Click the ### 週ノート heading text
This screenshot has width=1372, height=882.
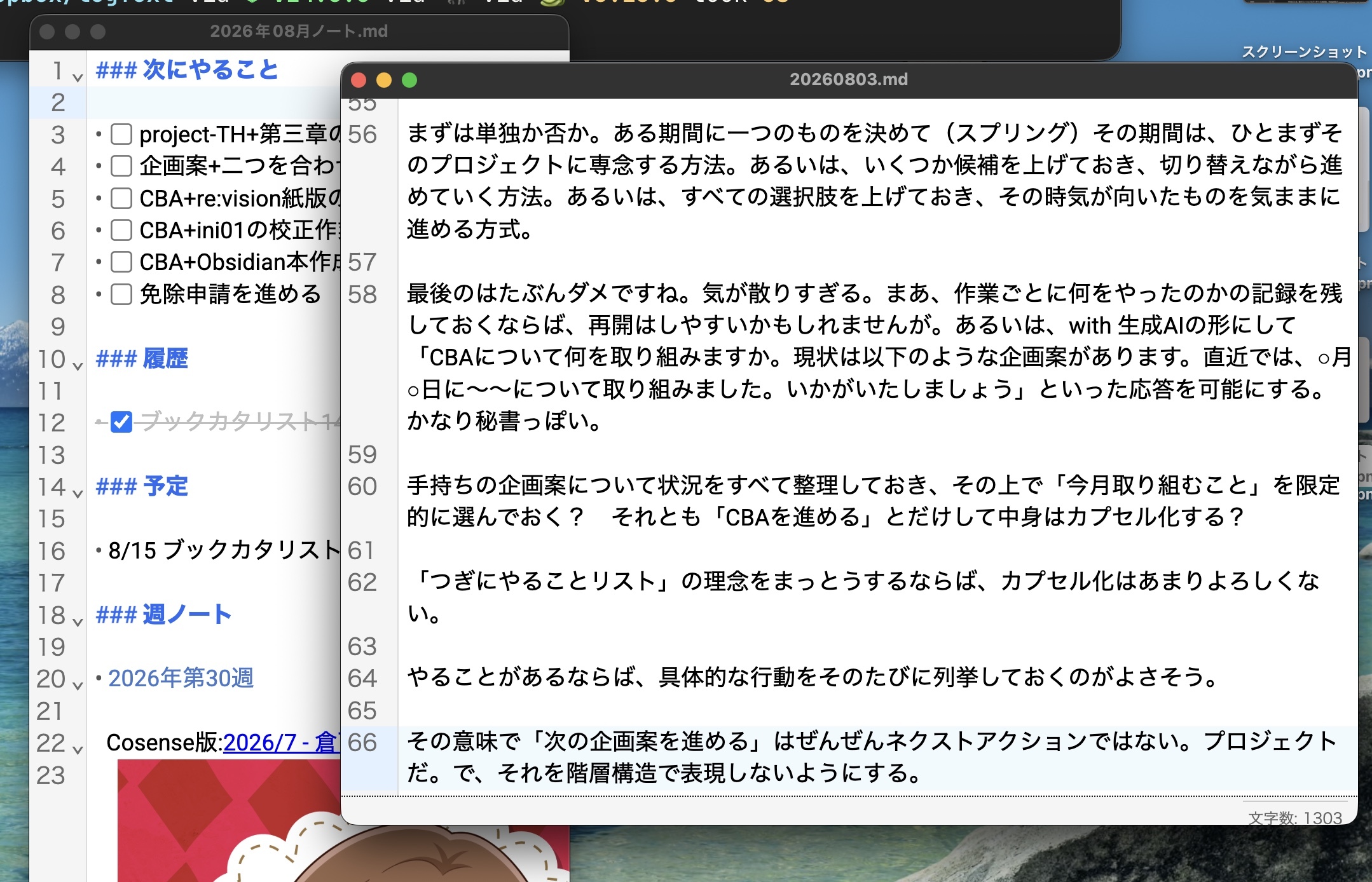coord(164,614)
